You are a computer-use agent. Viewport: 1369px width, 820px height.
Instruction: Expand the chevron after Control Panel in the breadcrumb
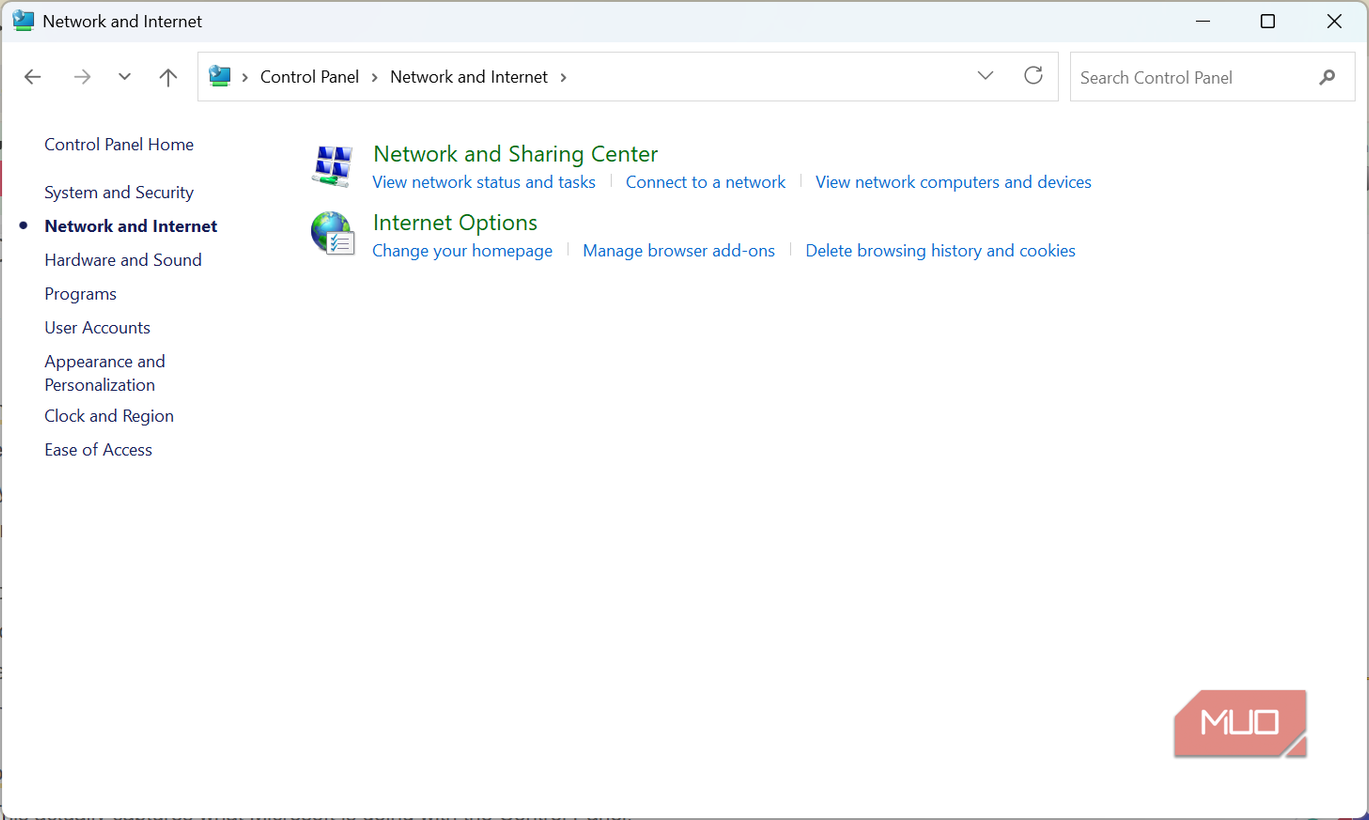point(375,77)
